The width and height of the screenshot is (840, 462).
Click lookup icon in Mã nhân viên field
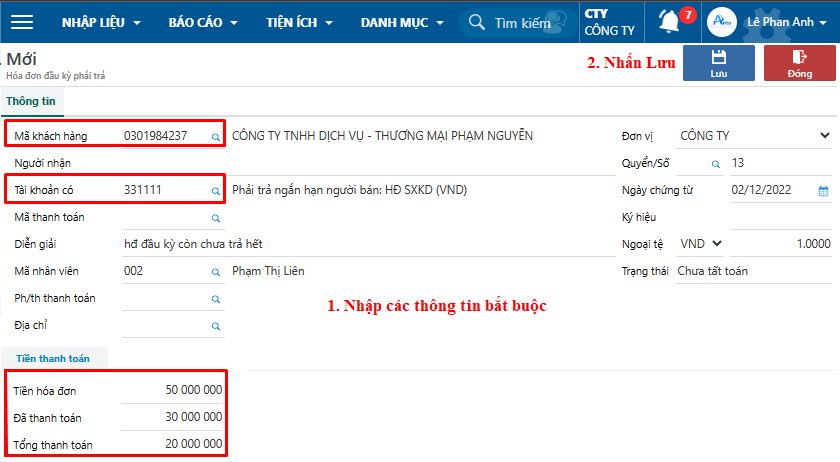tap(215, 271)
